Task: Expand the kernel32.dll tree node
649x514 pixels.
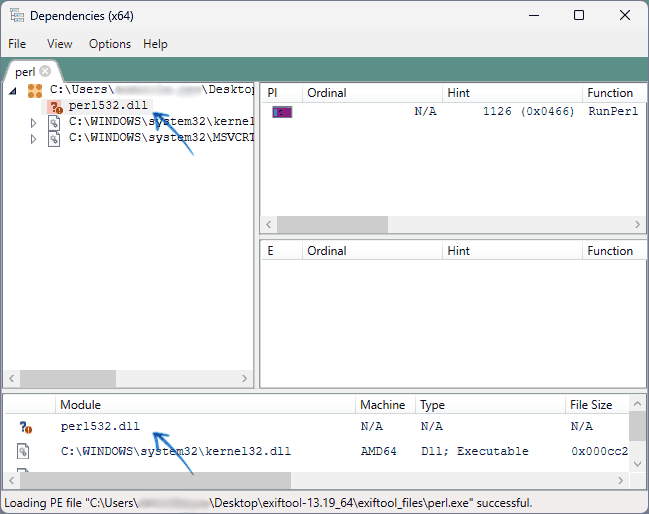Action: tap(33, 122)
